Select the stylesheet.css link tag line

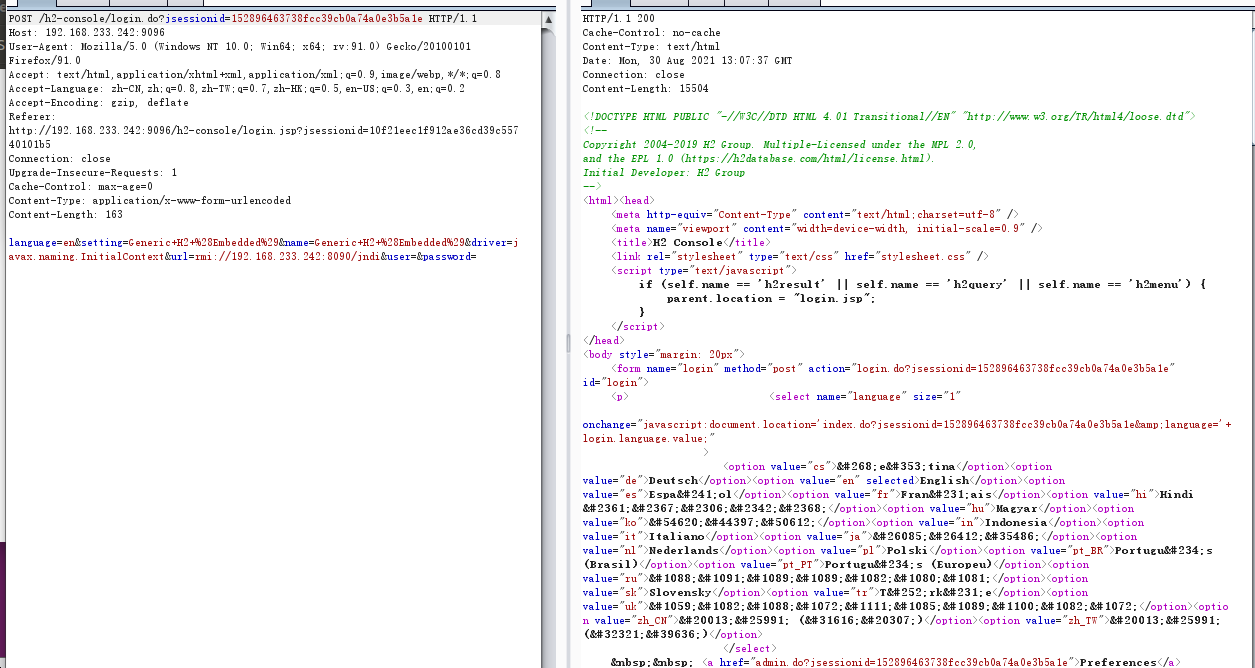(800, 257)
